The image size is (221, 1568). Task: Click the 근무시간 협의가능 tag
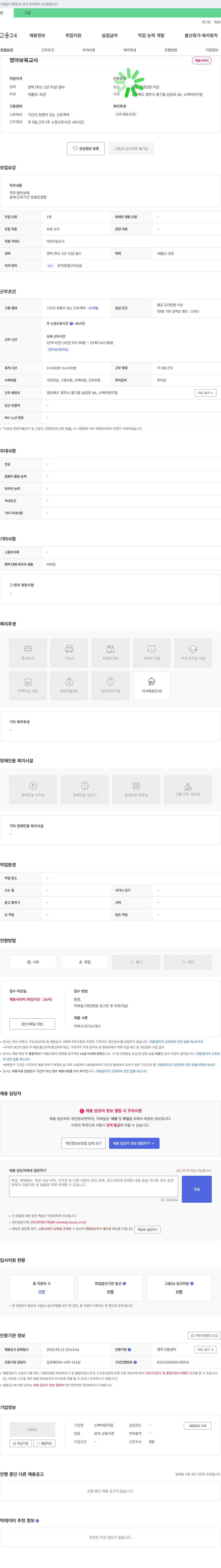58,349
